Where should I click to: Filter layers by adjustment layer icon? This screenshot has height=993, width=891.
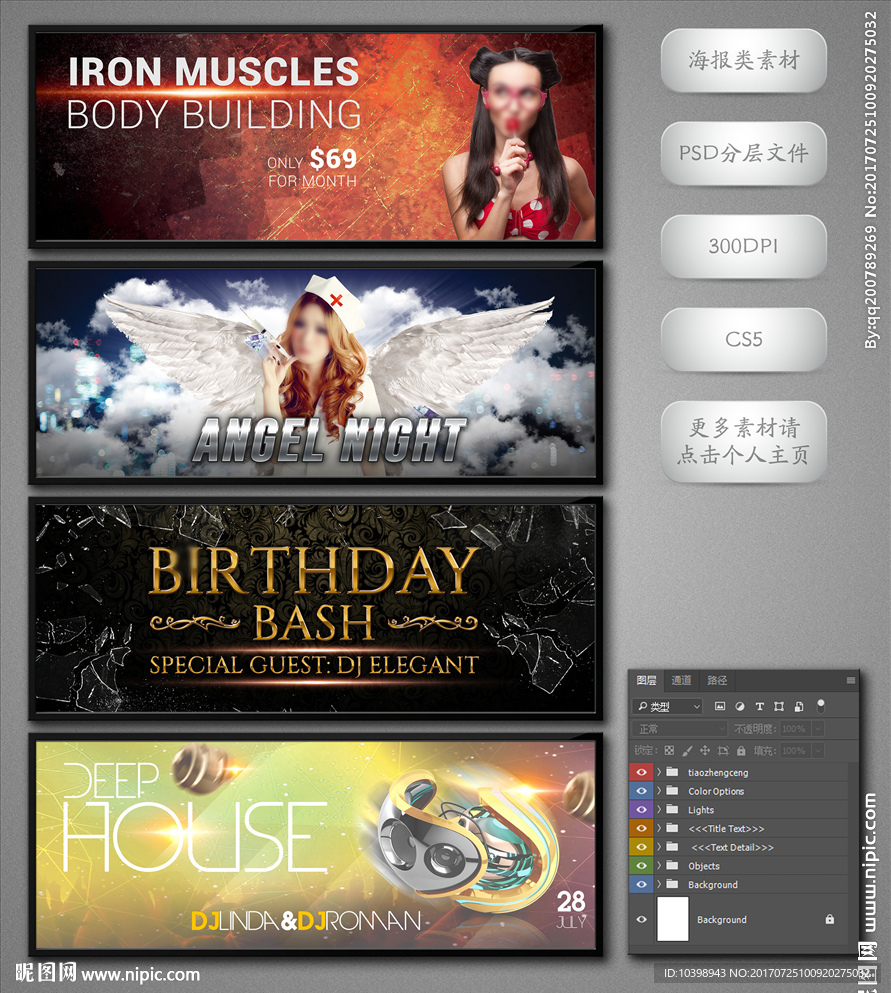(740, 706)
